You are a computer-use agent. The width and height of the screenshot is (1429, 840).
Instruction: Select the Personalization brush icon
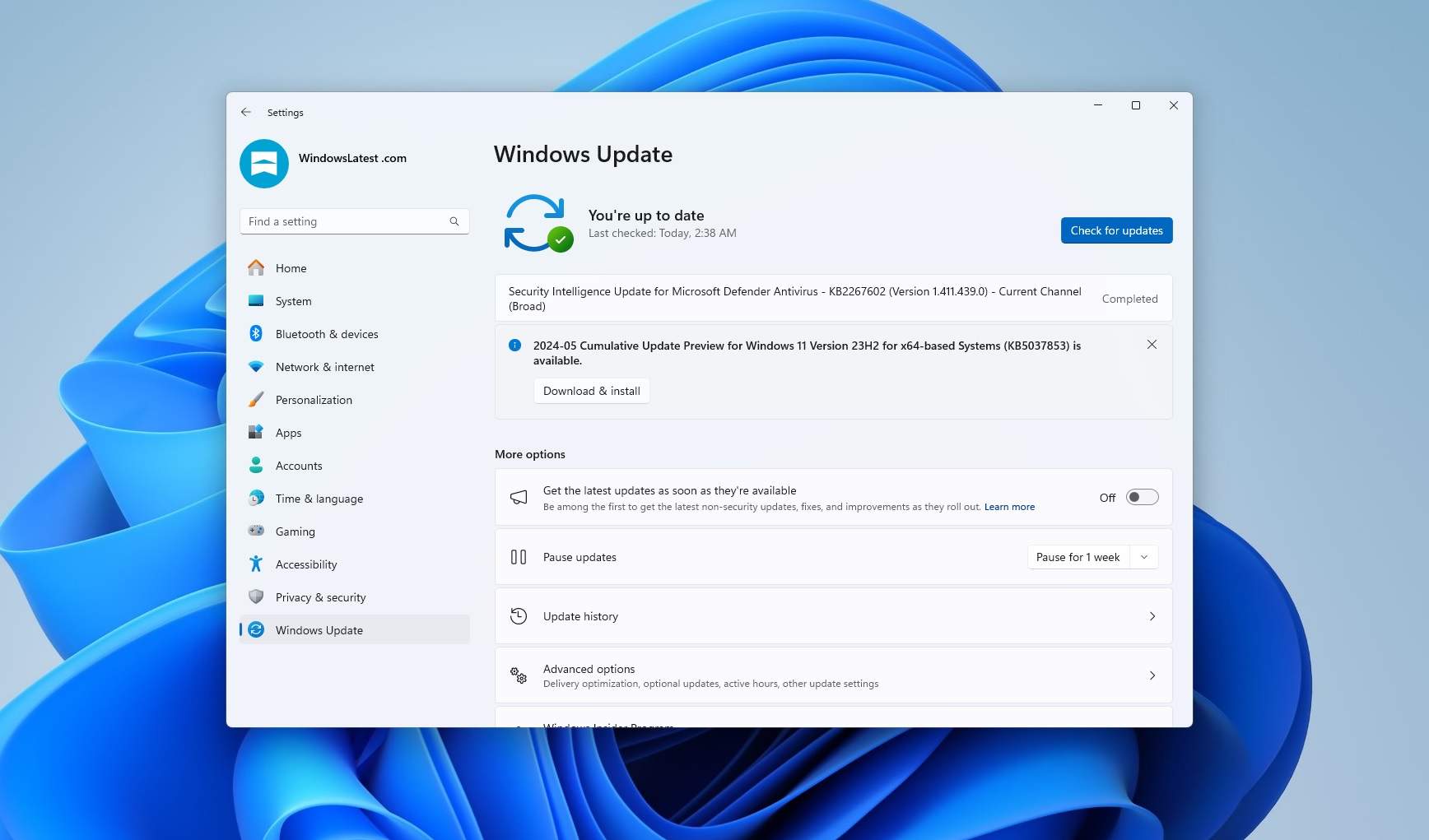pyautogui.click(x=256, y=400)
